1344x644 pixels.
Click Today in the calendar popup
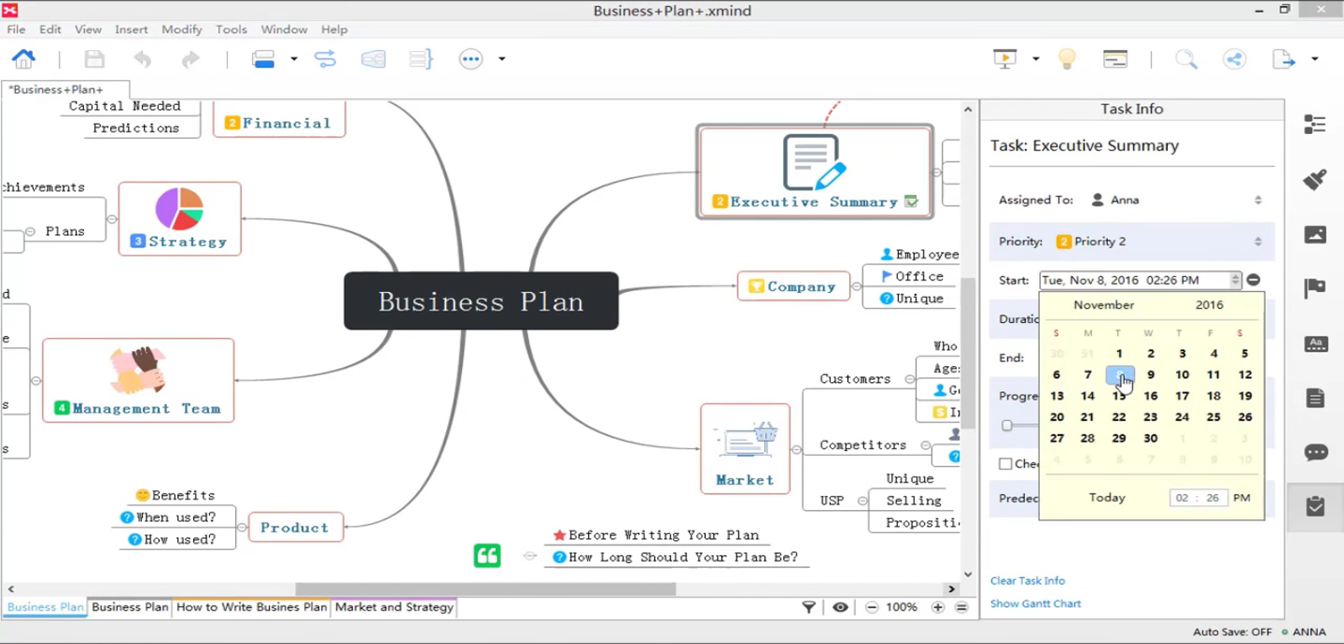tap(1107, 498)
